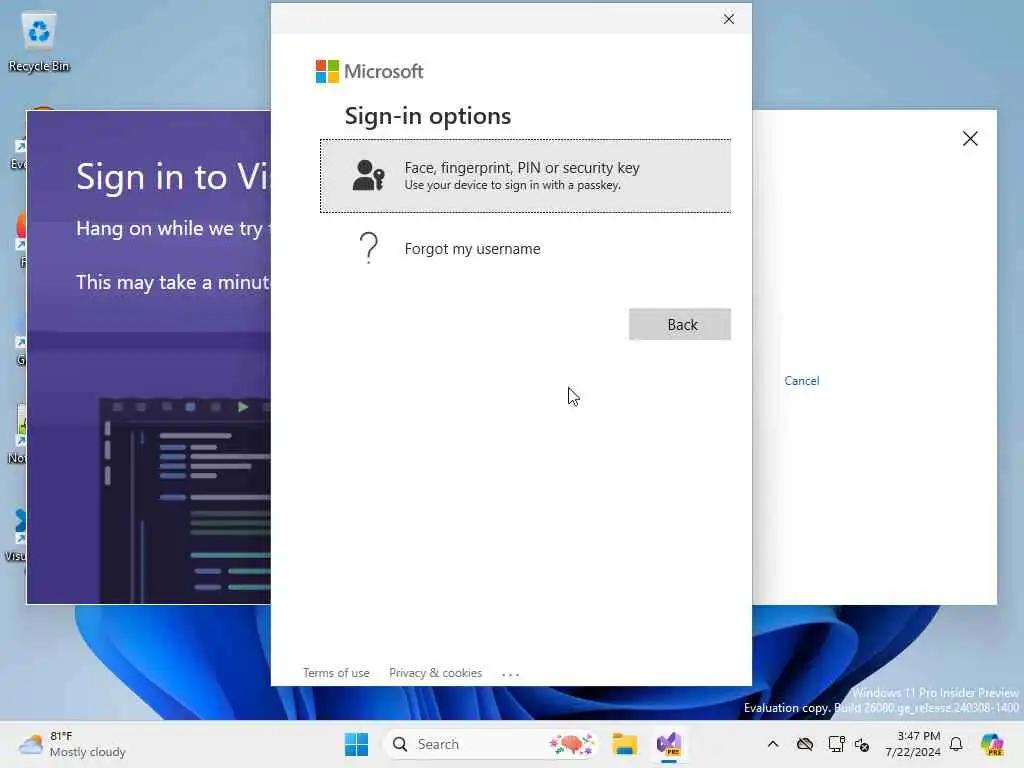
Task: Cancel the Visual Studio sign-in
Action: pyautogui.click(x=801, y=381)
